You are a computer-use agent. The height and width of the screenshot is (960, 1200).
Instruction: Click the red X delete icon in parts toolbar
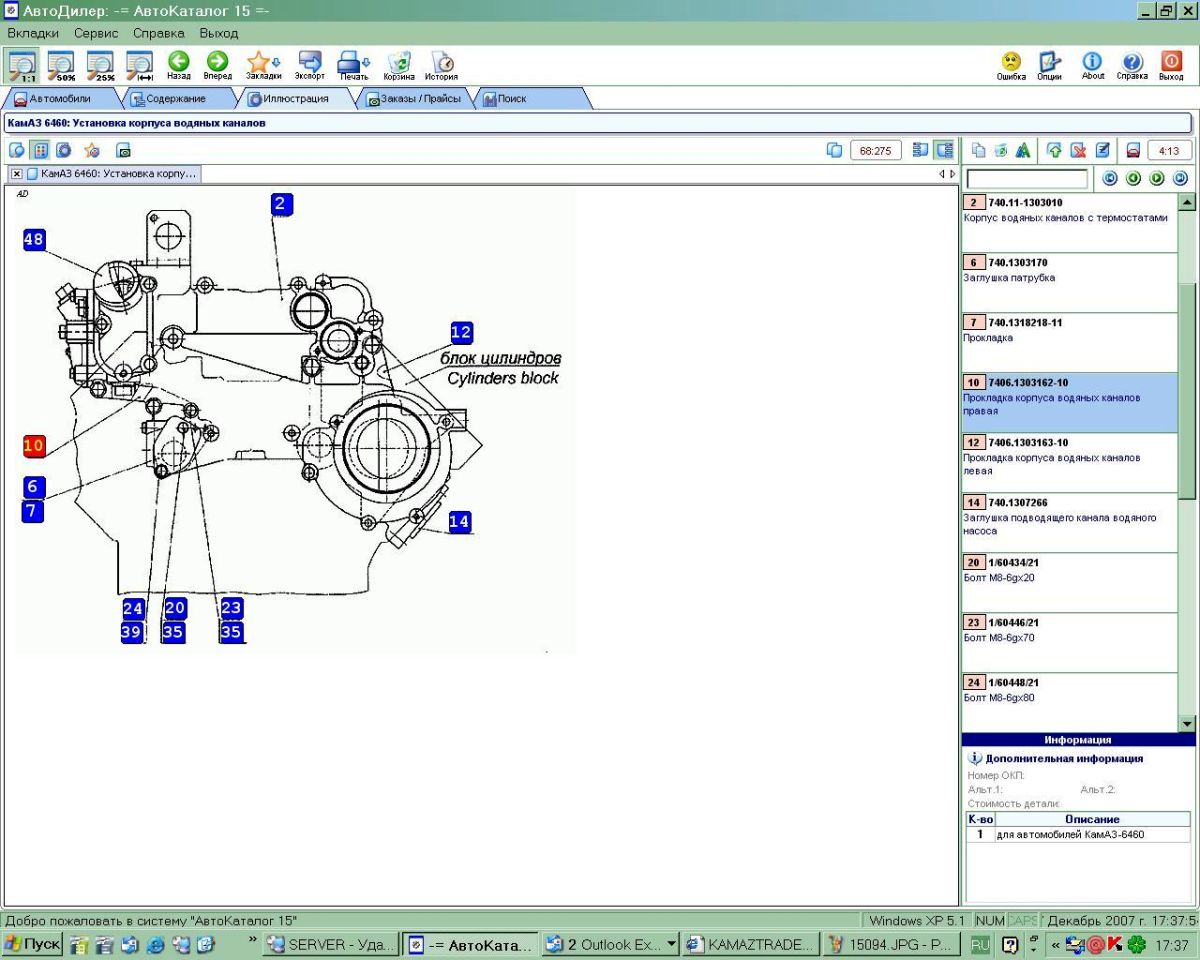(1079, 150)
